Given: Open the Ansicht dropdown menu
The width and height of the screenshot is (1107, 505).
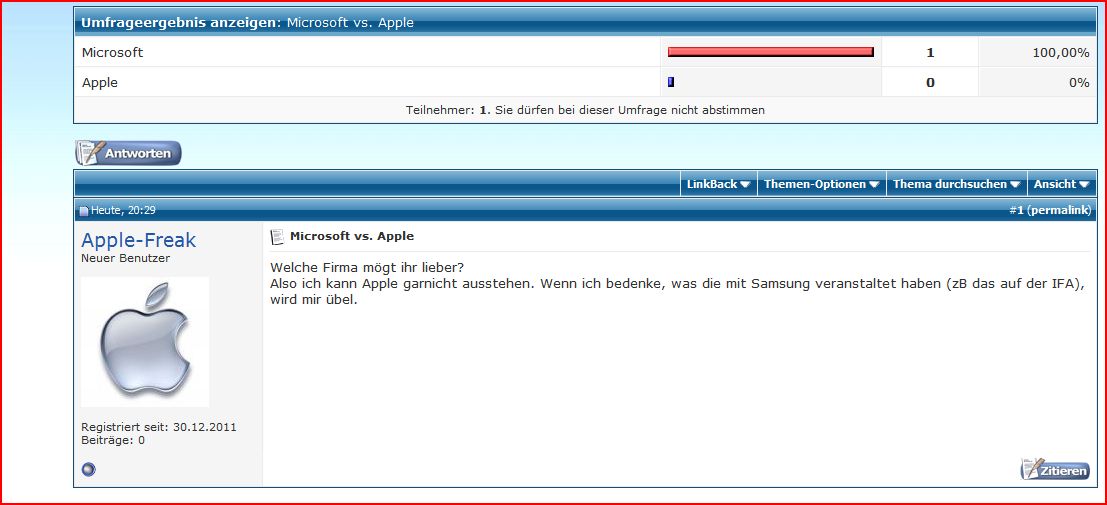Looking at the screenshot, I should 1062,184.
